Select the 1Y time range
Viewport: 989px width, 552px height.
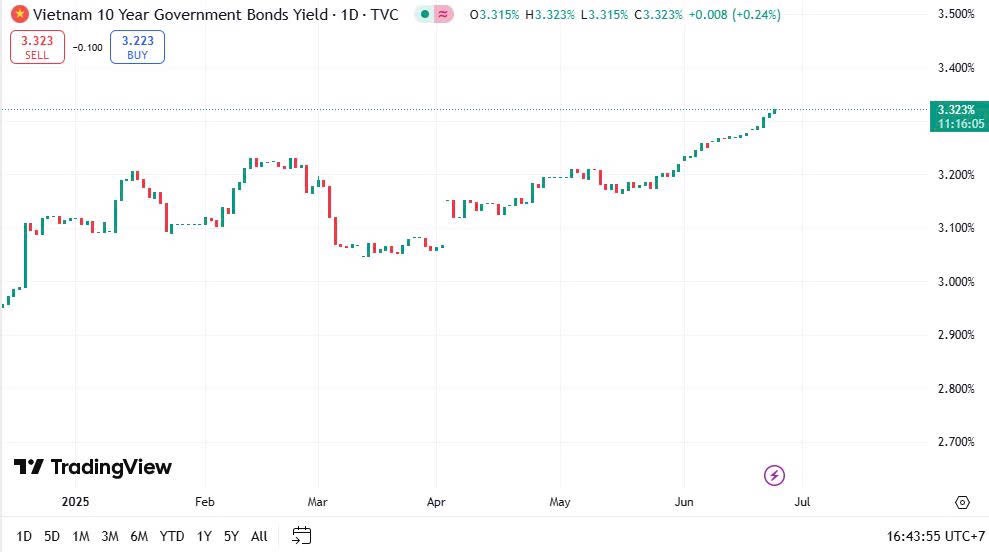(x=204, y=536)
